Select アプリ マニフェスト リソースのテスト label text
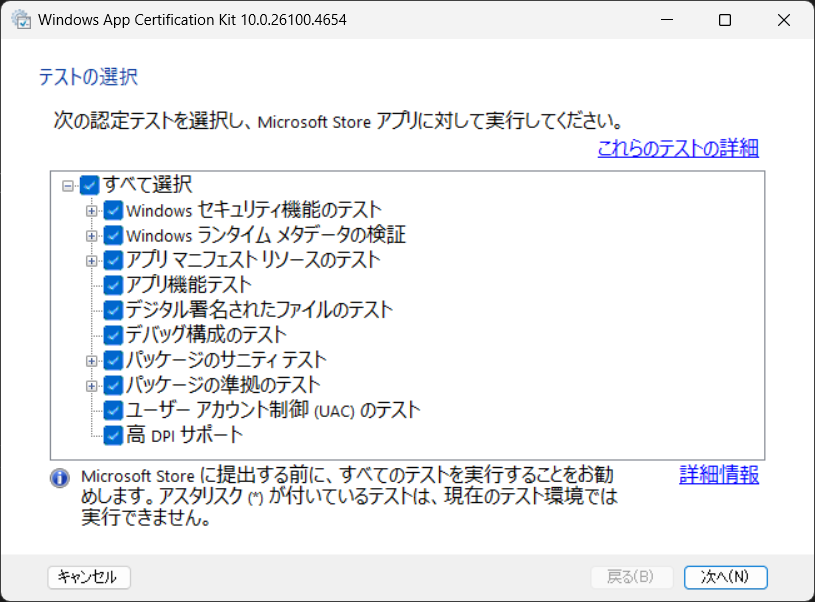The image size is (815, 602). (253, 260)
